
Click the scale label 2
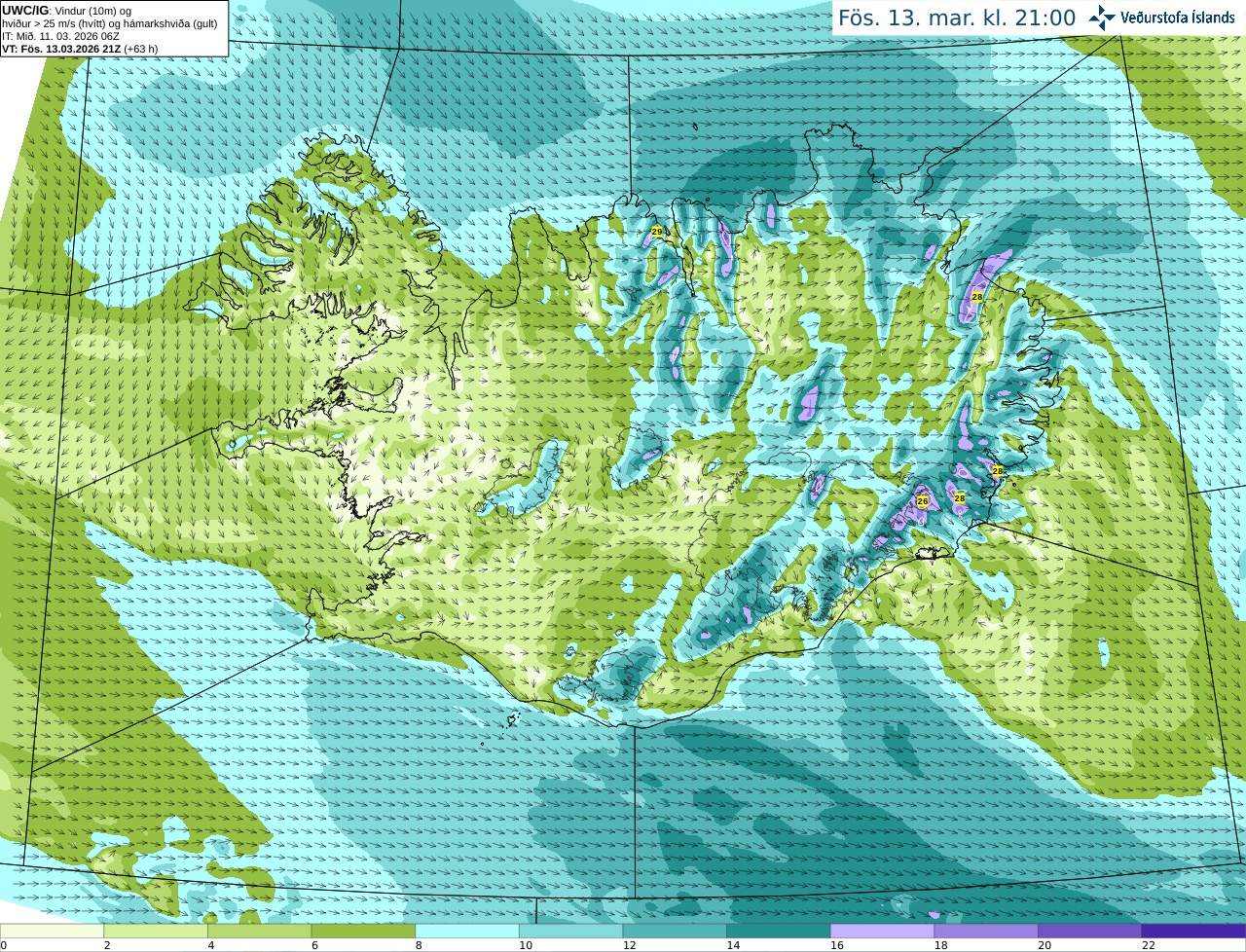coord(107,945)
